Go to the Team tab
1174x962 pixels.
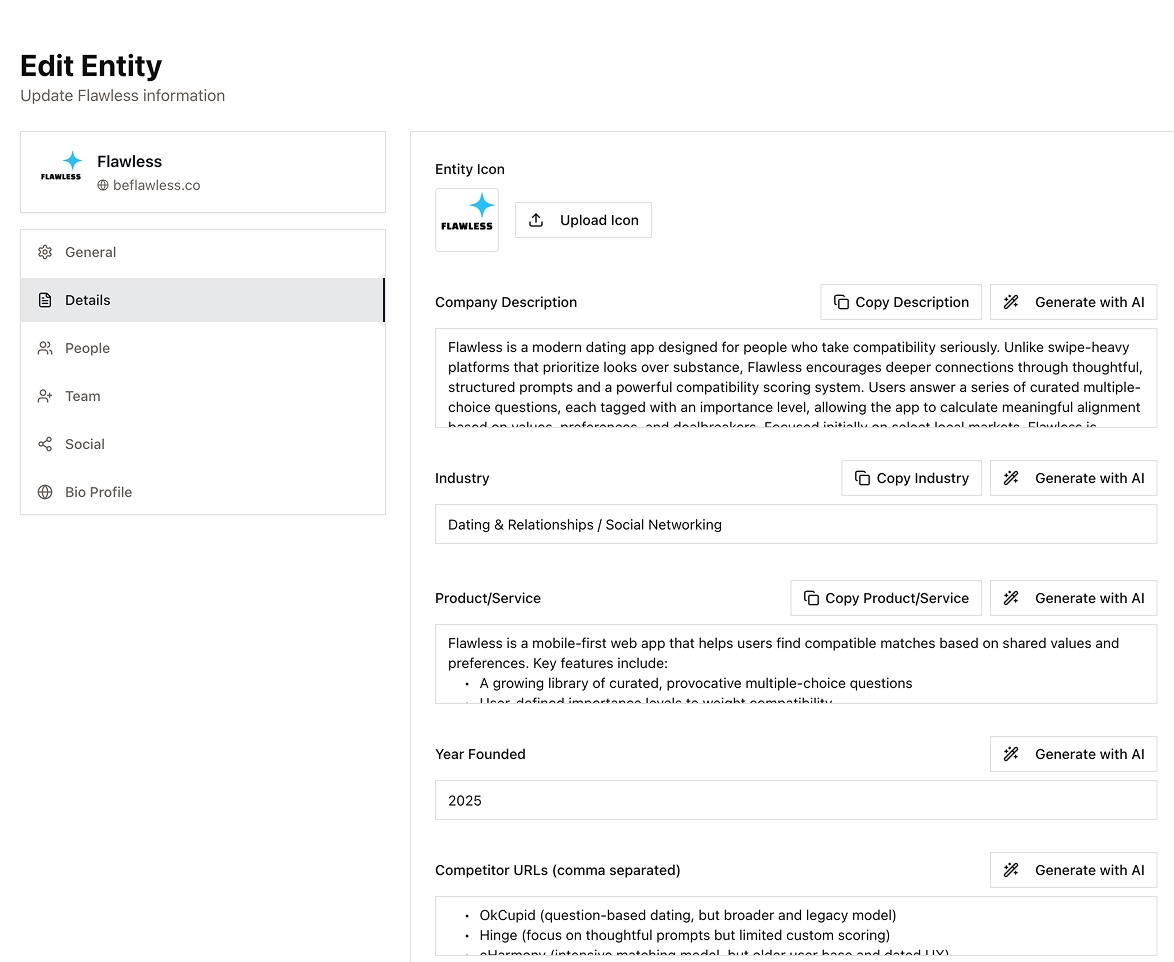pos(203,396)
